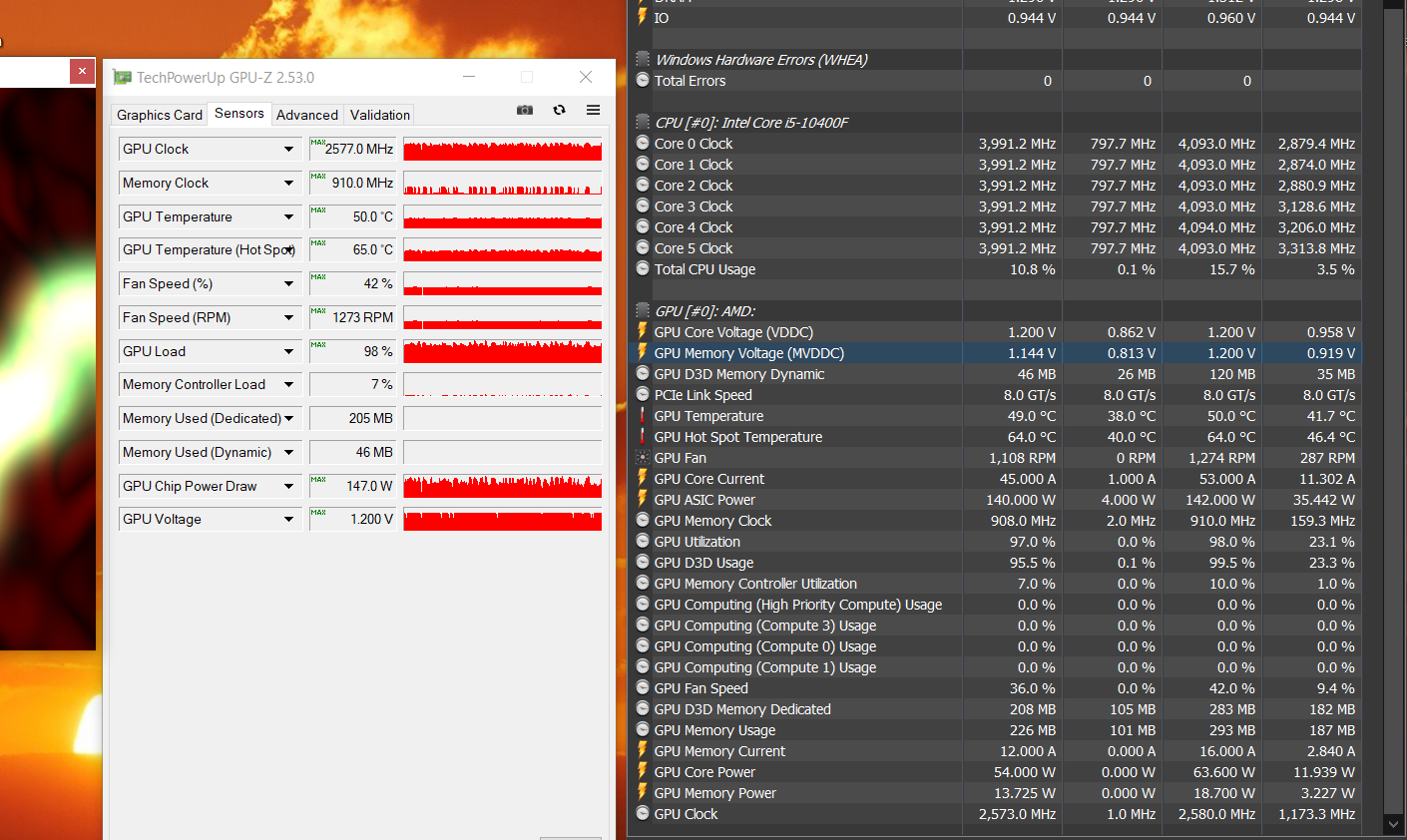This screenshot has height=840, width=1407.
Task: Click the Total CPU Usage value 10.8 %
Action: coord(1032,269)
